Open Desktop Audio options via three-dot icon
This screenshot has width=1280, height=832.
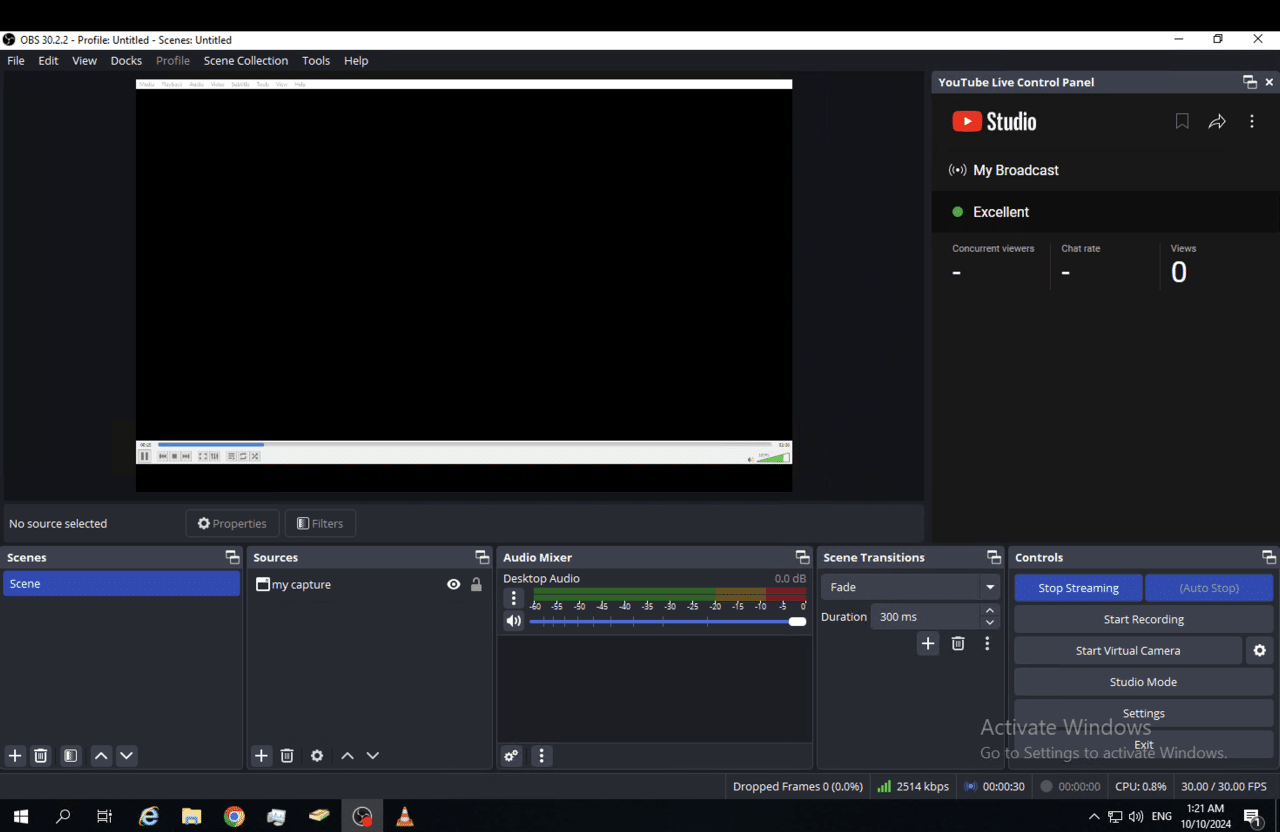[x=513, y=598]
